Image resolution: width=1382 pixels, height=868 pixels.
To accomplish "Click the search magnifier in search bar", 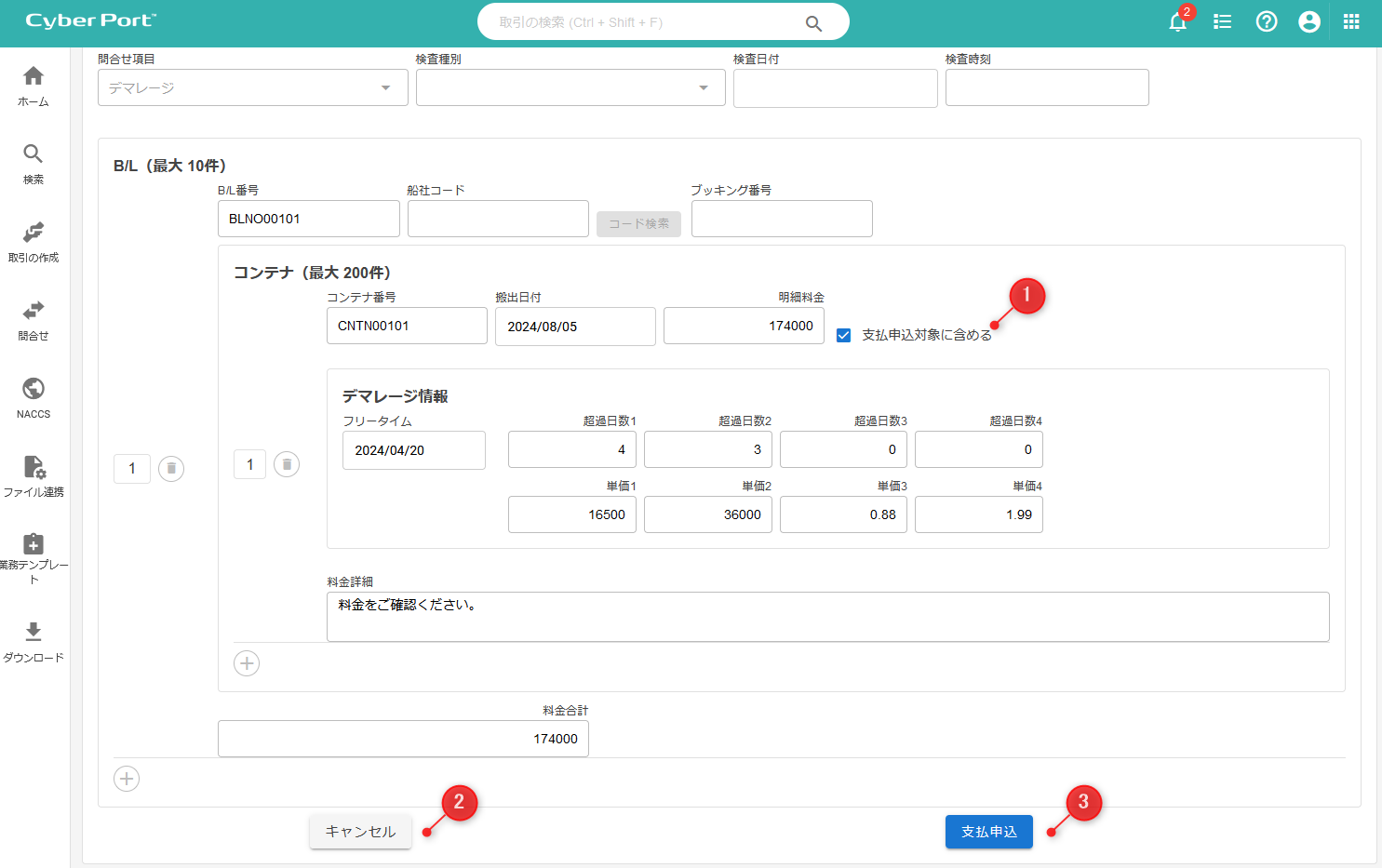I will pyautogui.click(x=813, y=23).
